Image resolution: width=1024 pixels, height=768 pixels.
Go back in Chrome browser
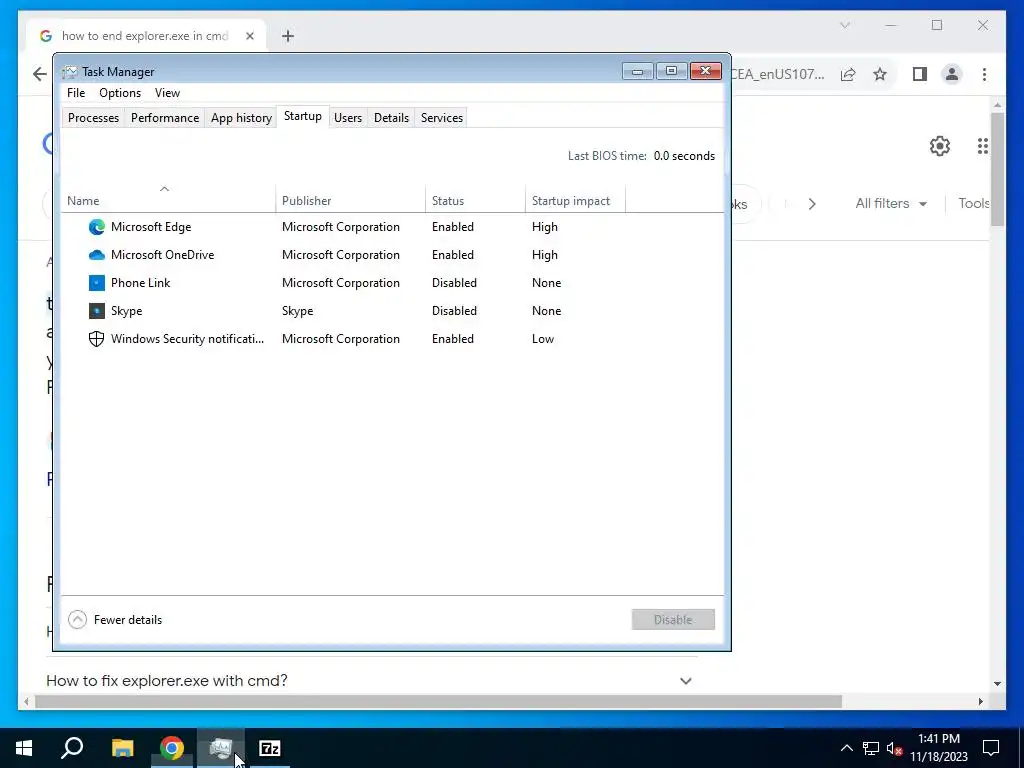40,74
